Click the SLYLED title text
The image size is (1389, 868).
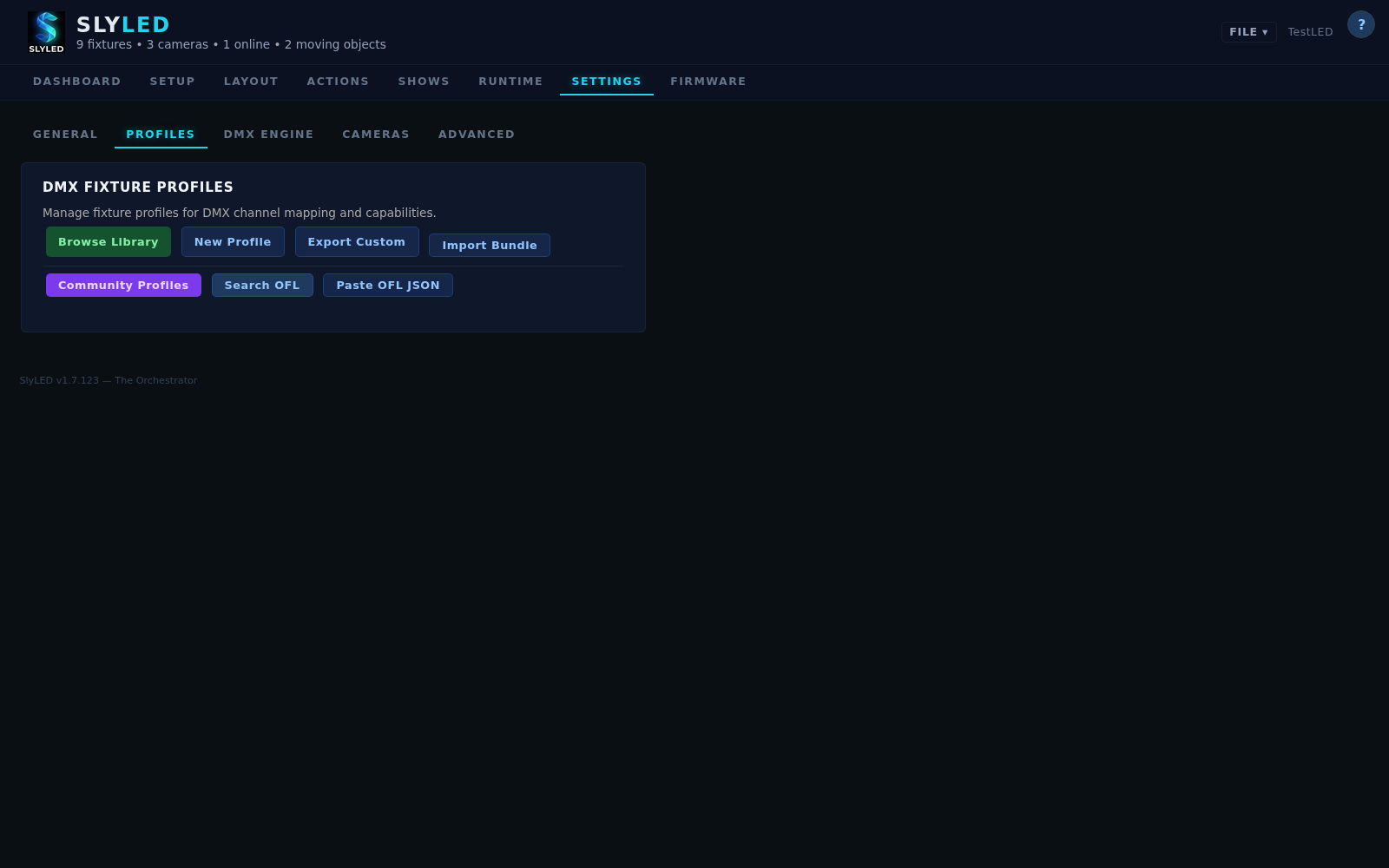point(123,24)
